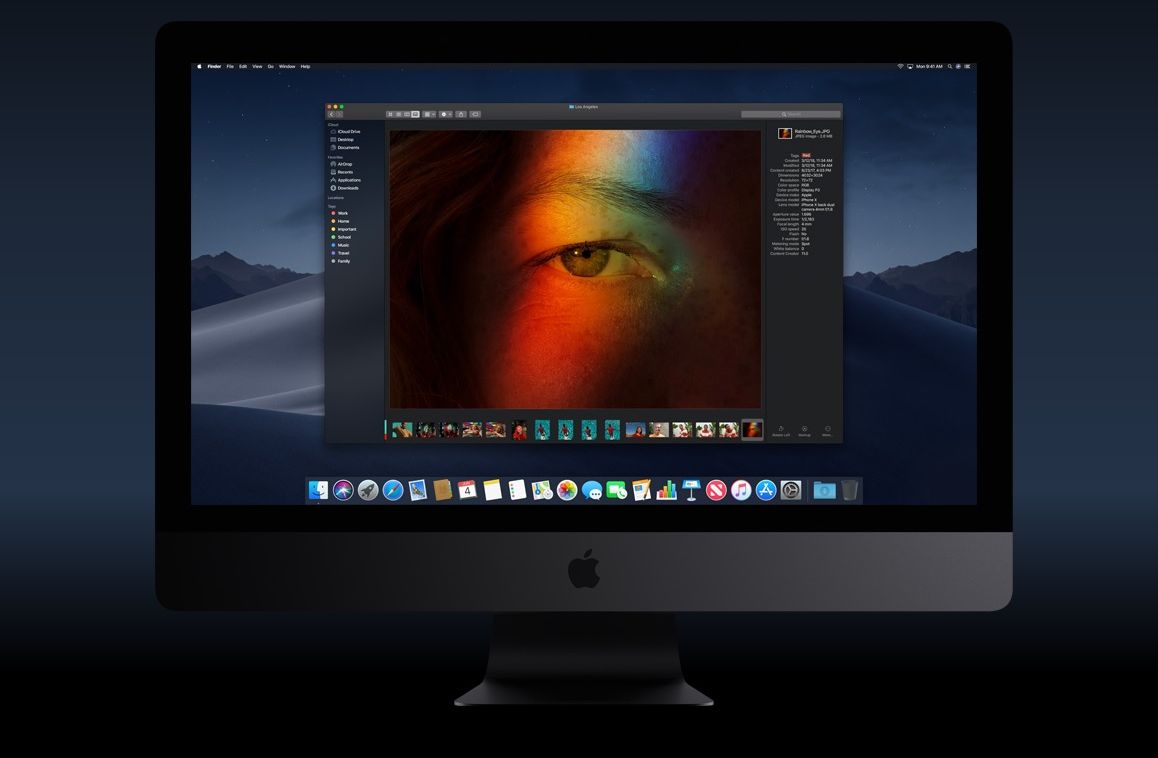Open the Photos app in Dock
The image size is (1158, 758).
(x=567, y=490)
